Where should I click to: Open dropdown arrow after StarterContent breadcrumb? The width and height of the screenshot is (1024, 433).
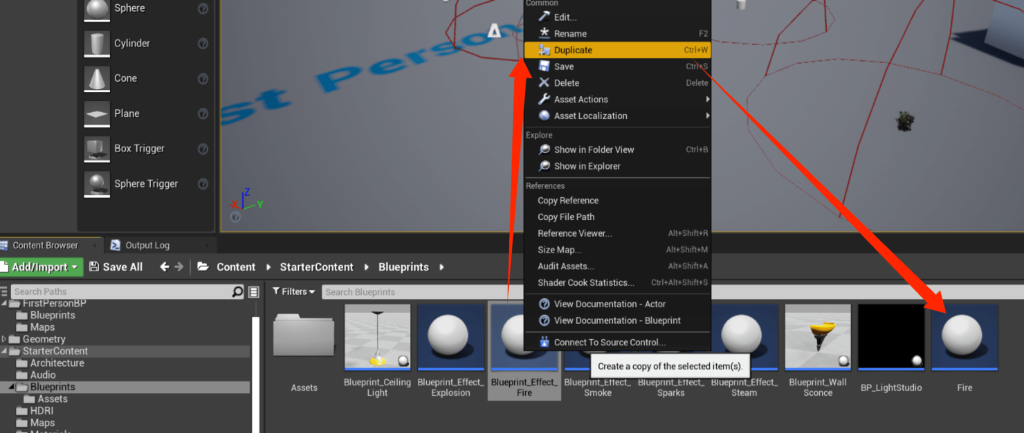[x=366, y=267]
